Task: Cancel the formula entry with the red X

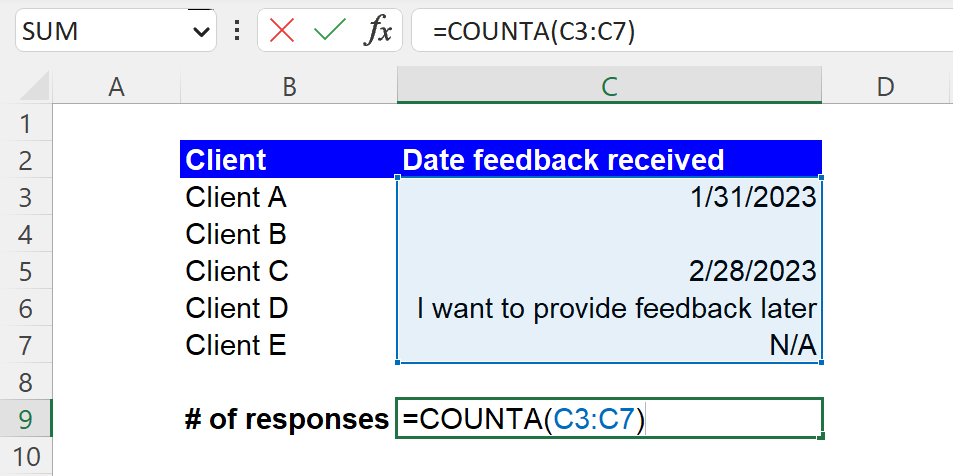Action: pos(282,30)
